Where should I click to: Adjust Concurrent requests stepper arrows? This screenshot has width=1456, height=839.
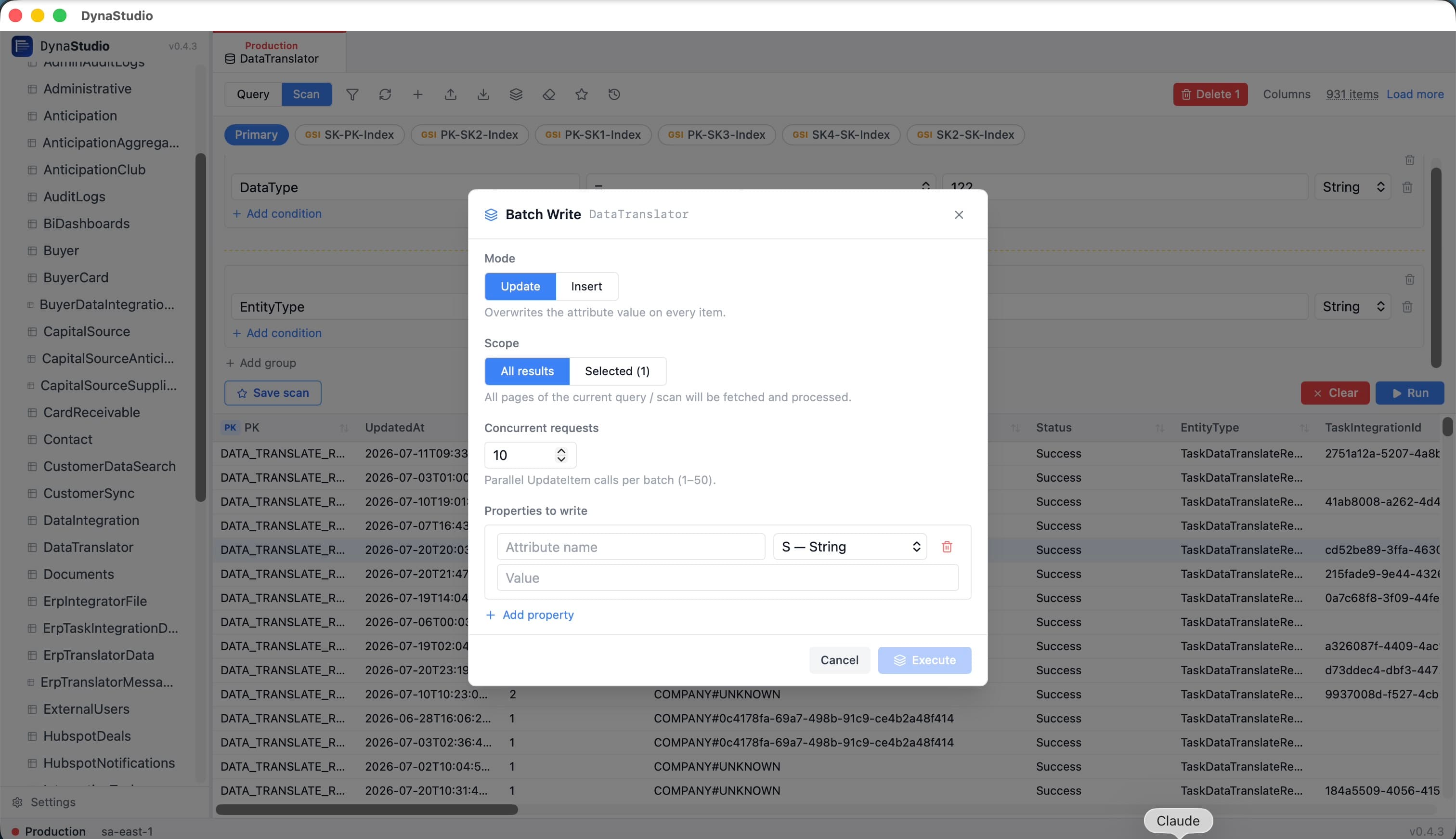(561, 455)
